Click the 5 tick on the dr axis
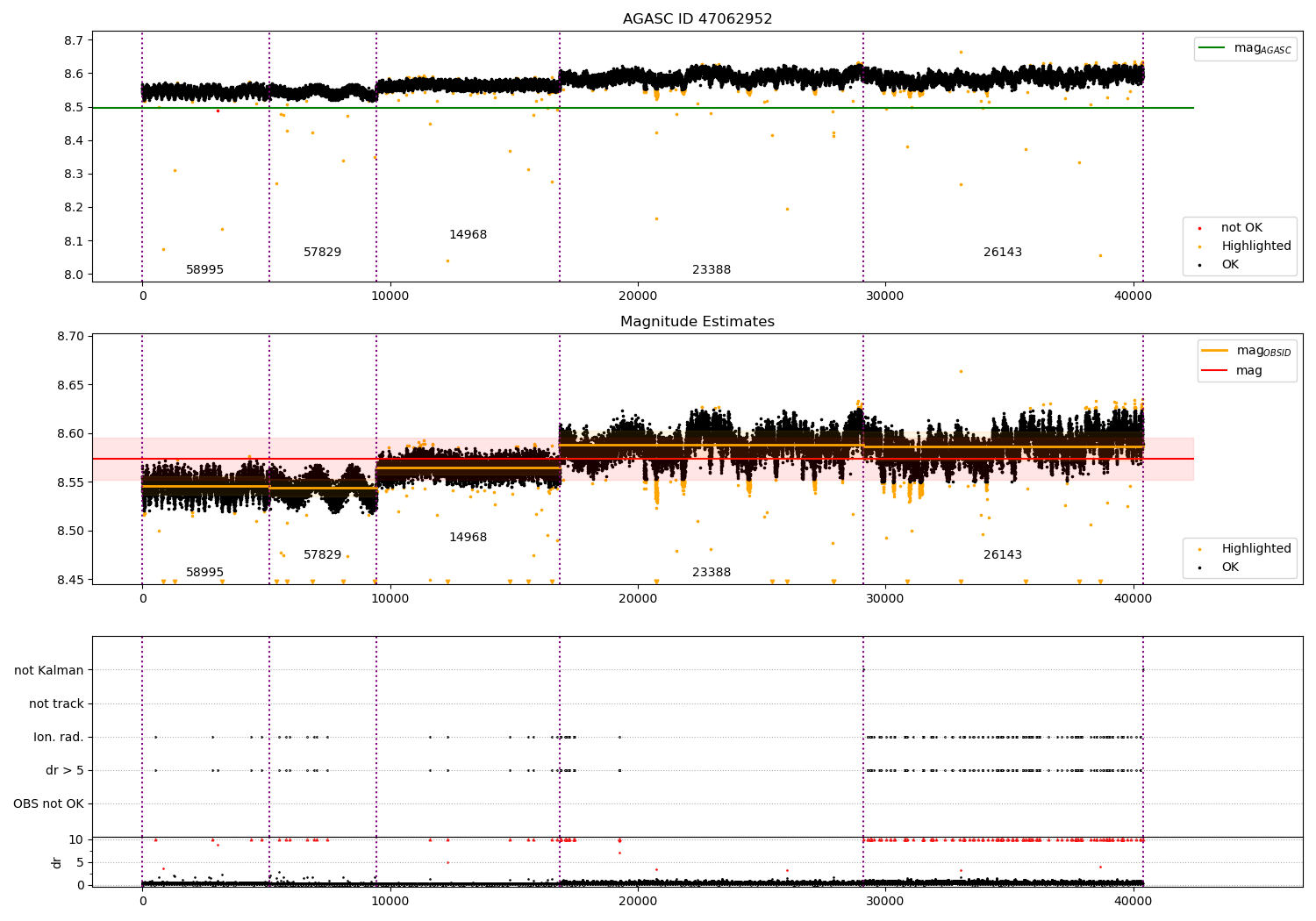Screen dimensions: 1316x921 (x=81, y=862)
